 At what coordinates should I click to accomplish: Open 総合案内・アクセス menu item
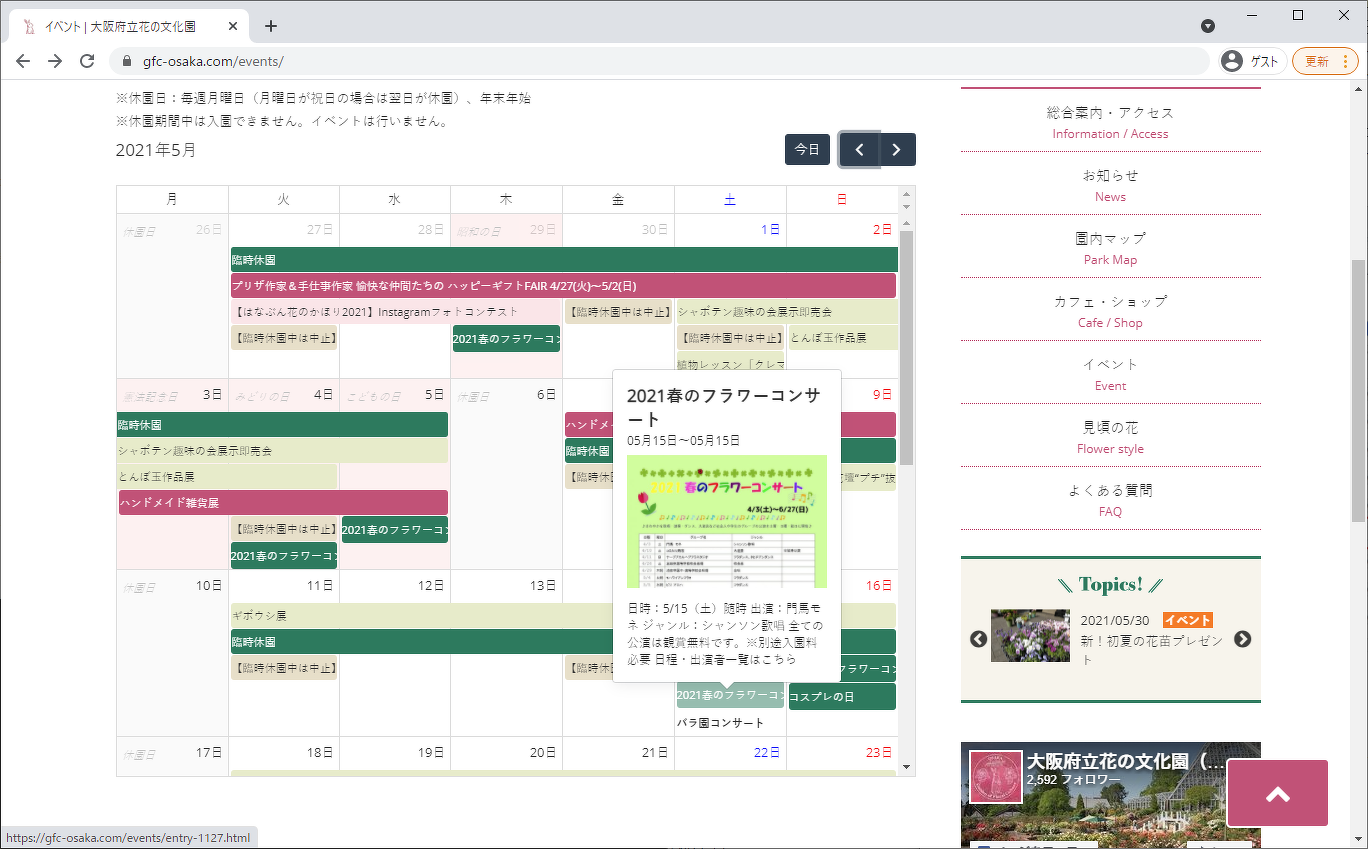coord(1110,122)
